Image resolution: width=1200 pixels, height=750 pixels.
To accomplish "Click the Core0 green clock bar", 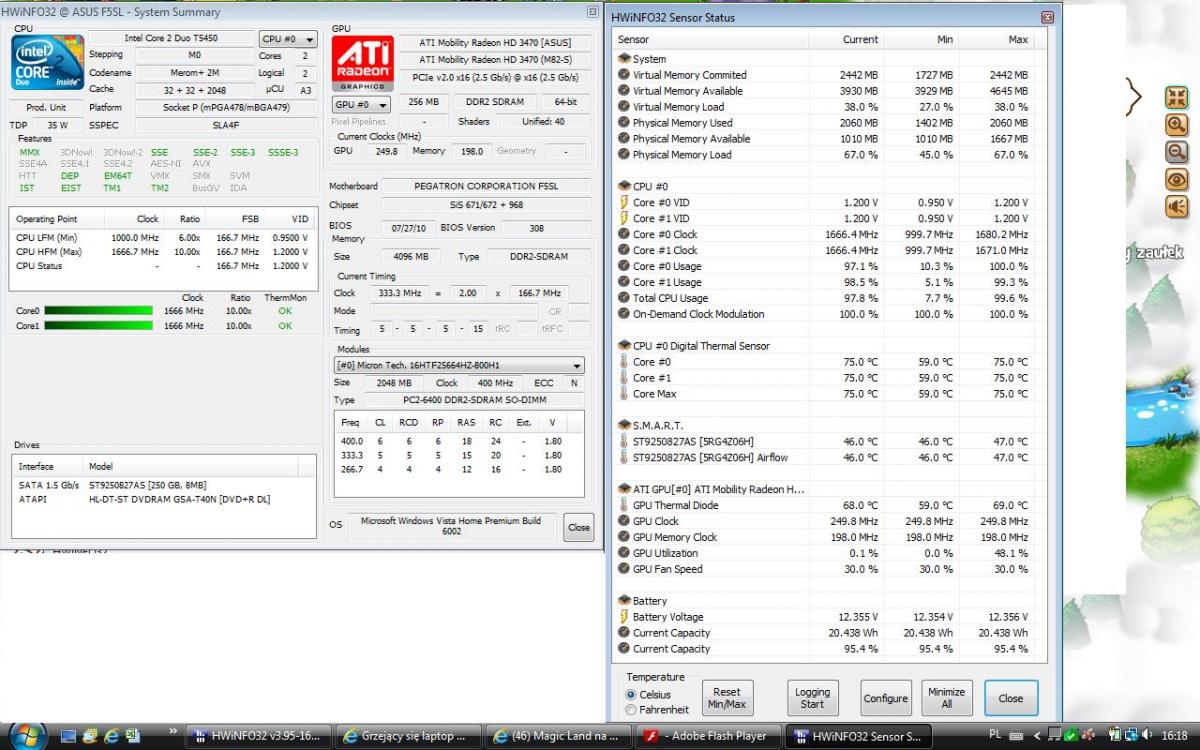I will click(99, 311).
